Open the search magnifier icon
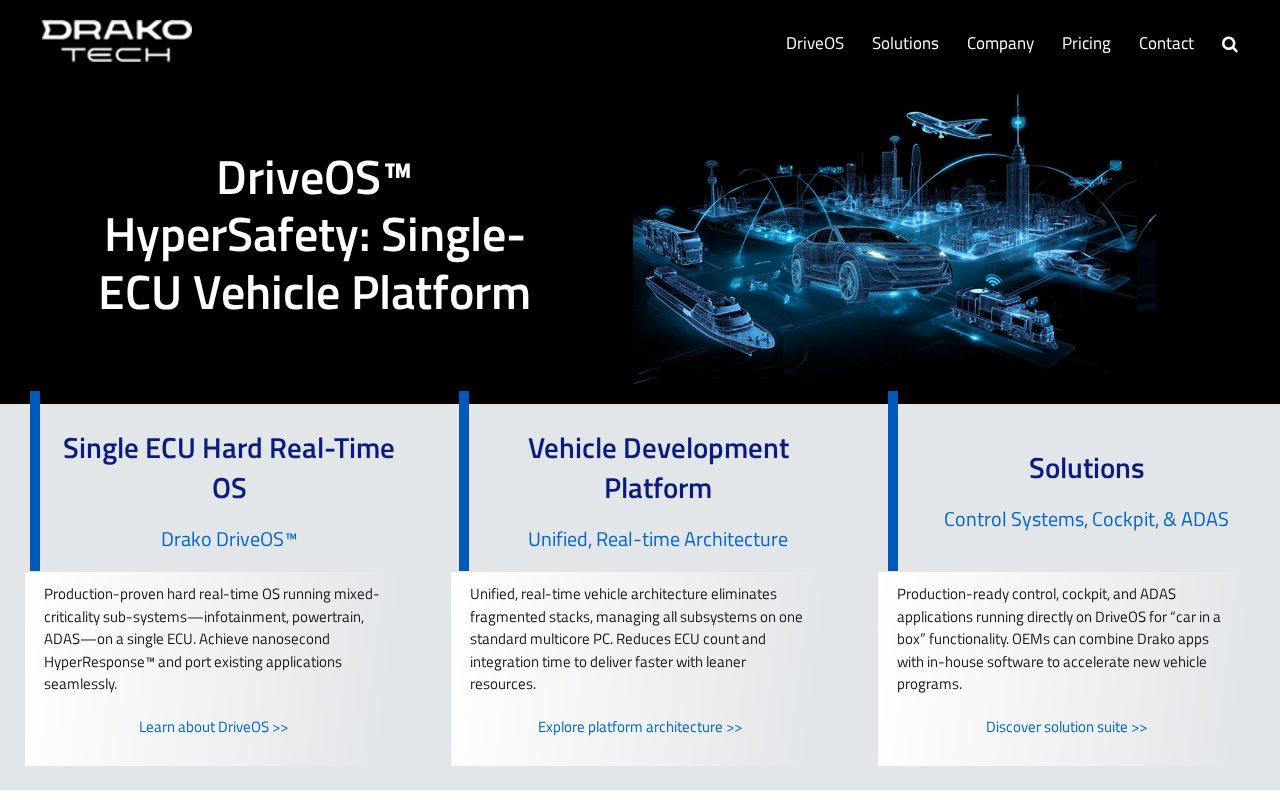Viewport: 1280px width, 800px height. coord(1230,44)
